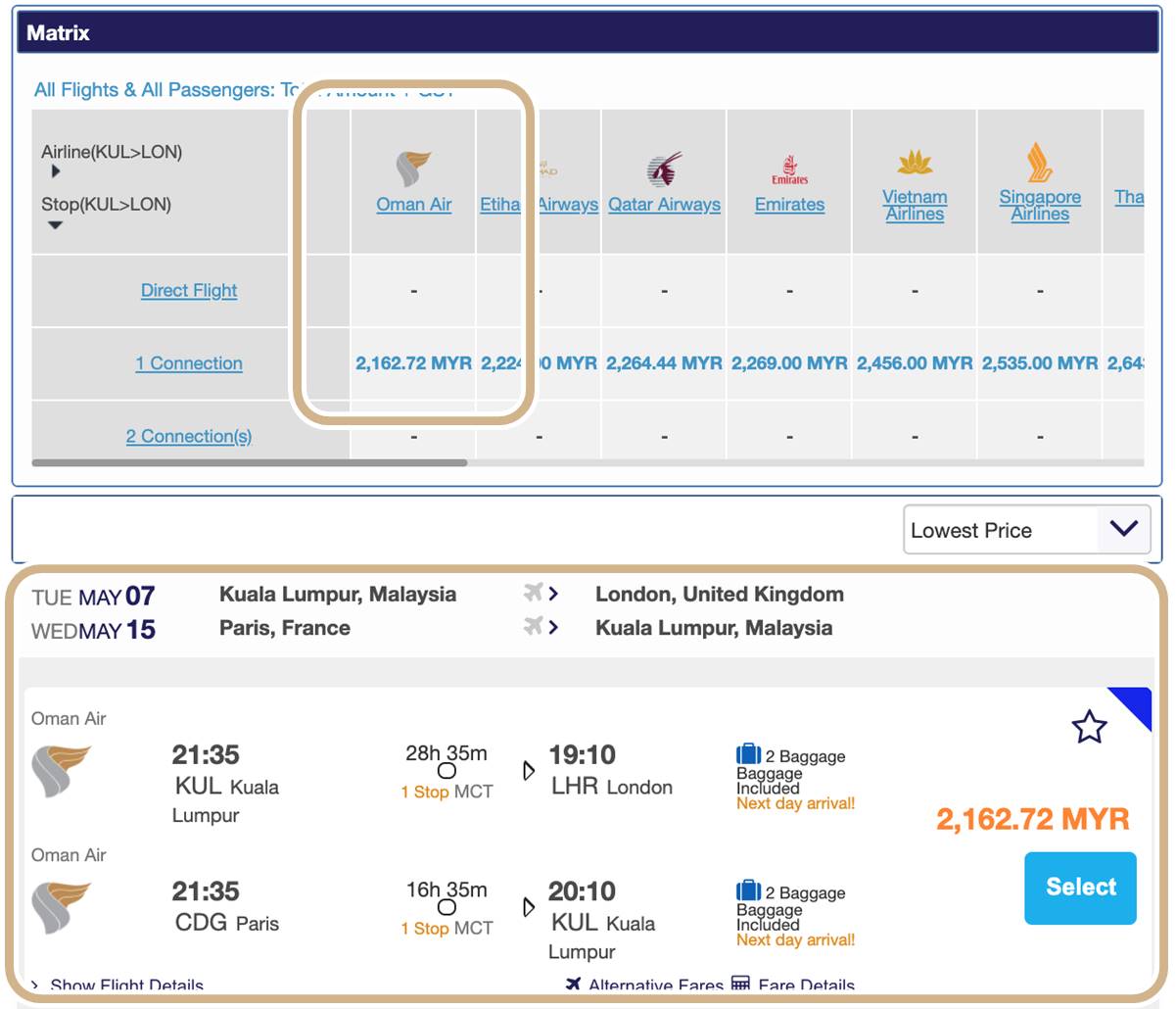Image resolution: width=1176 pixels, height=1009 pixels.
Task: Click the Singapore Airlines logo in the matrix
Action: (x=1040, y=162)
